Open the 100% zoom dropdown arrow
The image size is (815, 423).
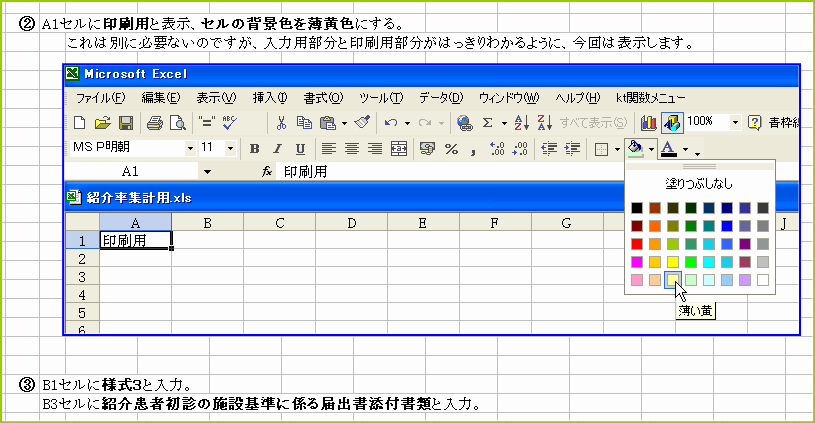[735, 123]
